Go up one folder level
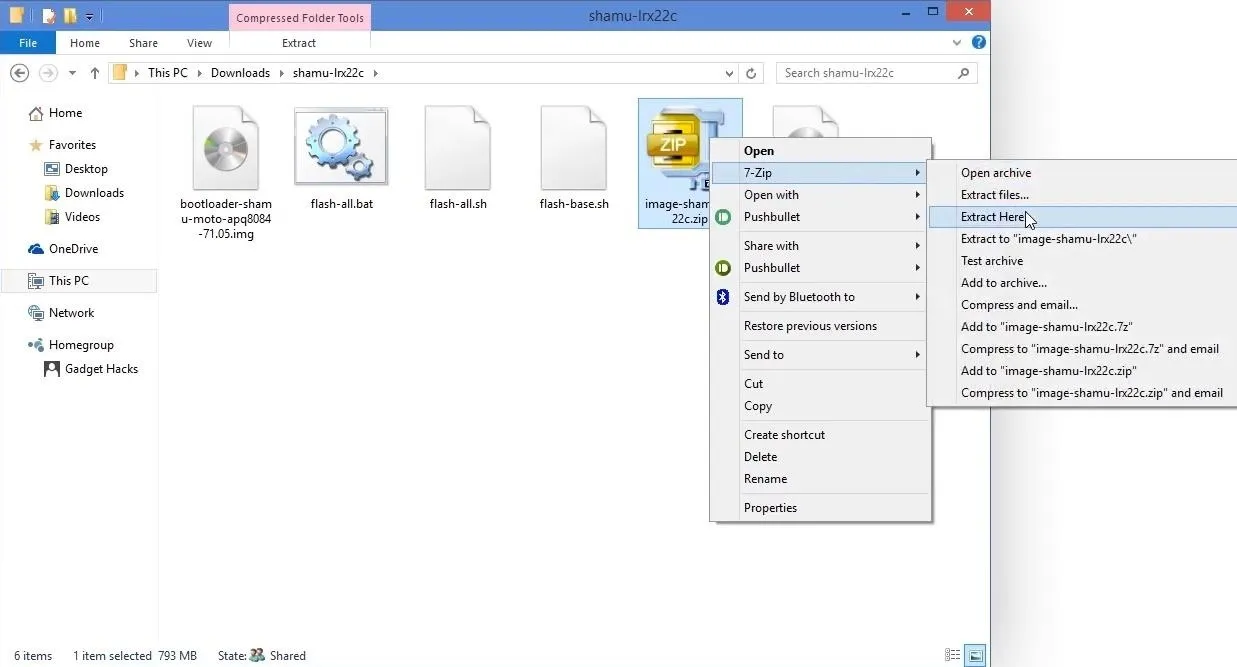 tap(95, 73)
